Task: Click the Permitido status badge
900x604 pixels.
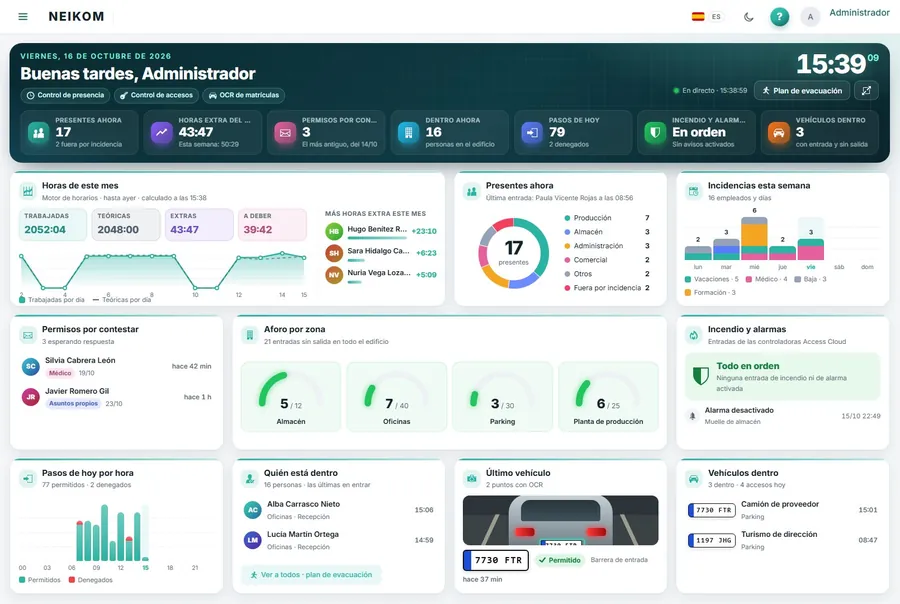Action: pos(560,560)
